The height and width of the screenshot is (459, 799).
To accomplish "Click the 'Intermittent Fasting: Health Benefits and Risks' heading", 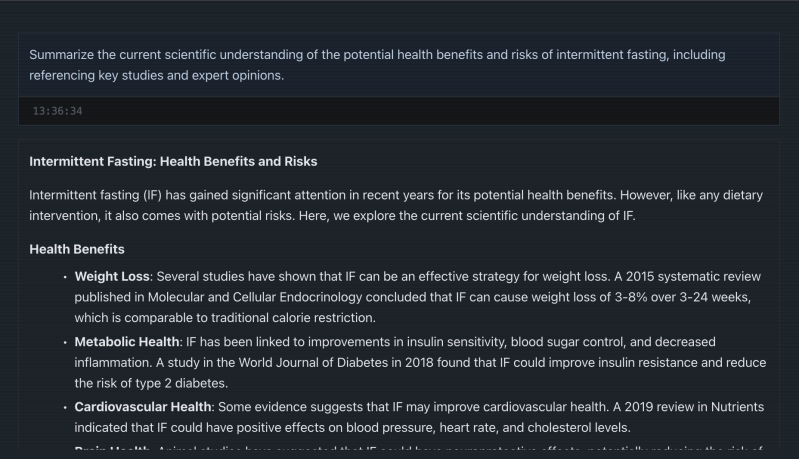I will (173, 161).
